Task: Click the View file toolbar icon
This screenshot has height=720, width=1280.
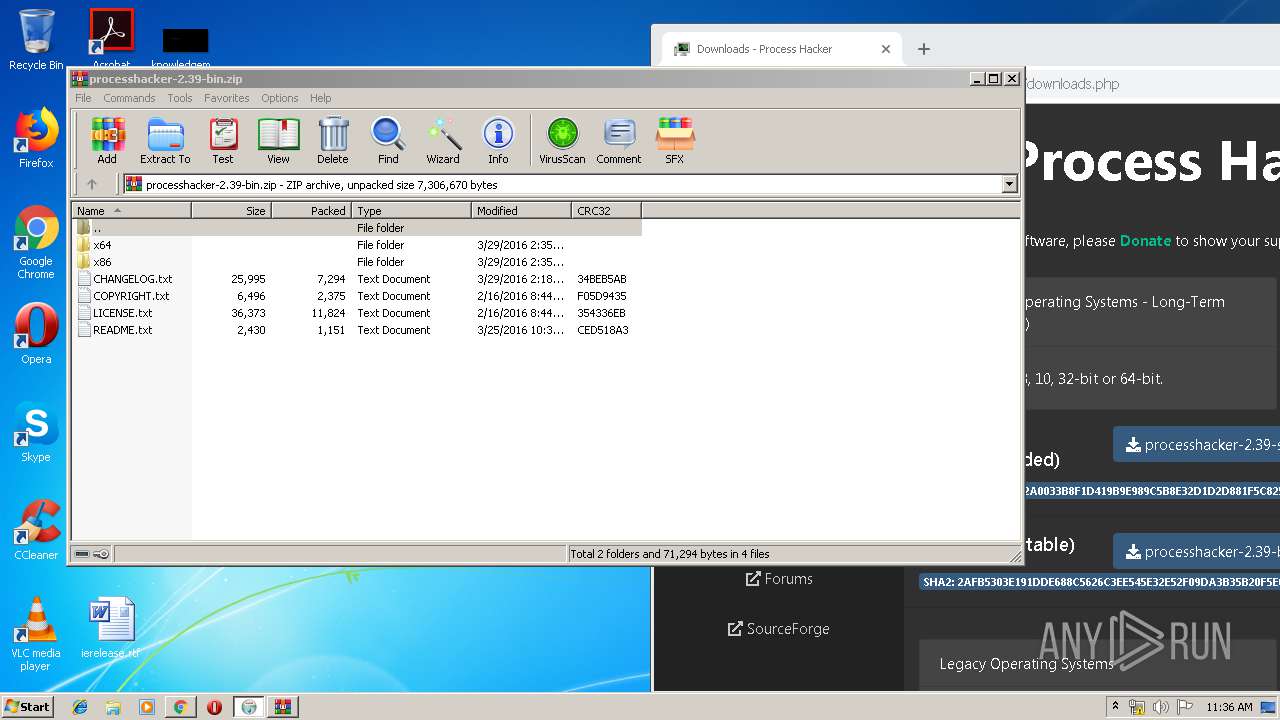Action: coord(278,140)
